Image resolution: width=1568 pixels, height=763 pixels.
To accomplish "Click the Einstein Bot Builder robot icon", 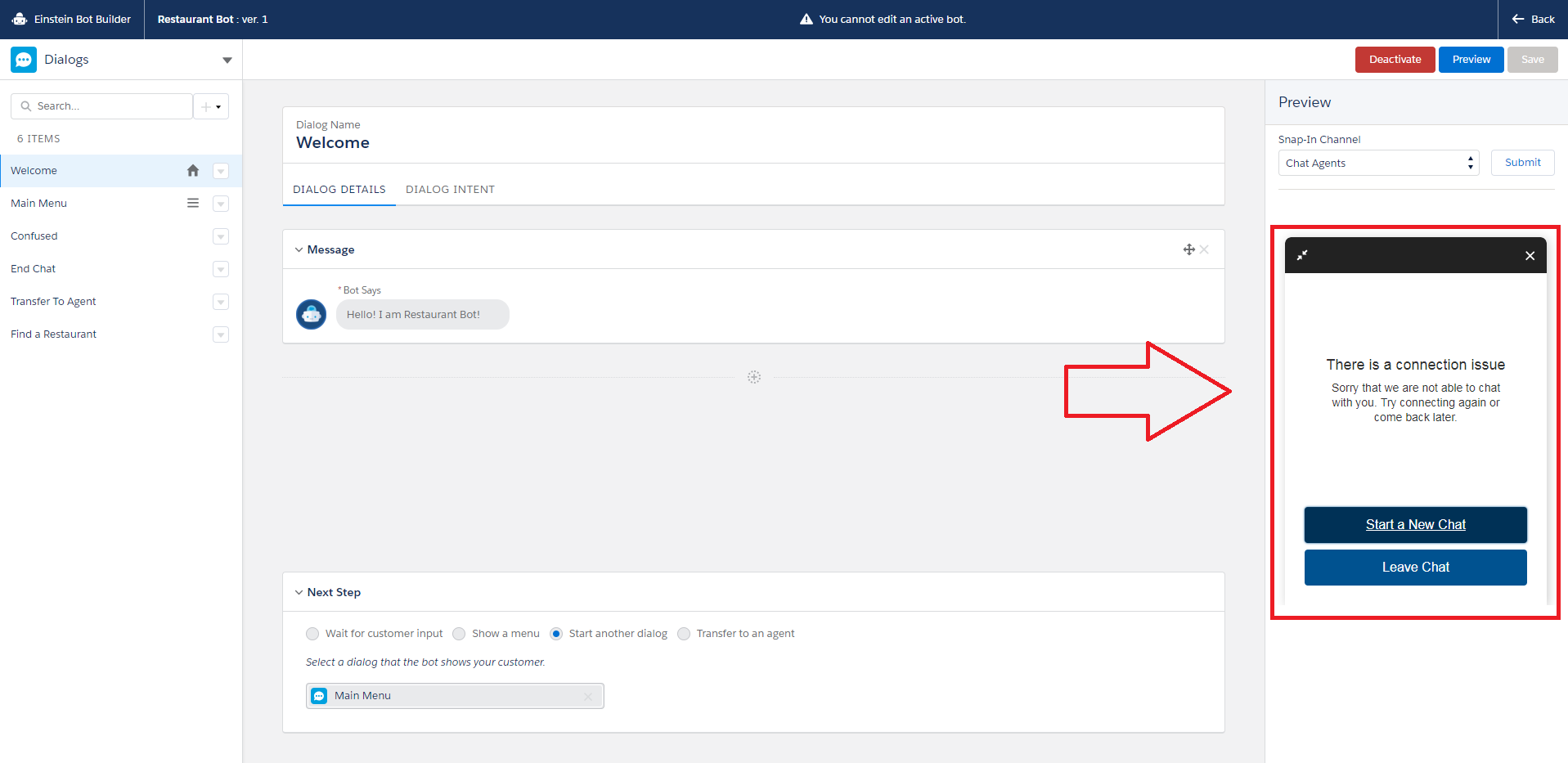I will coord(20,19).
